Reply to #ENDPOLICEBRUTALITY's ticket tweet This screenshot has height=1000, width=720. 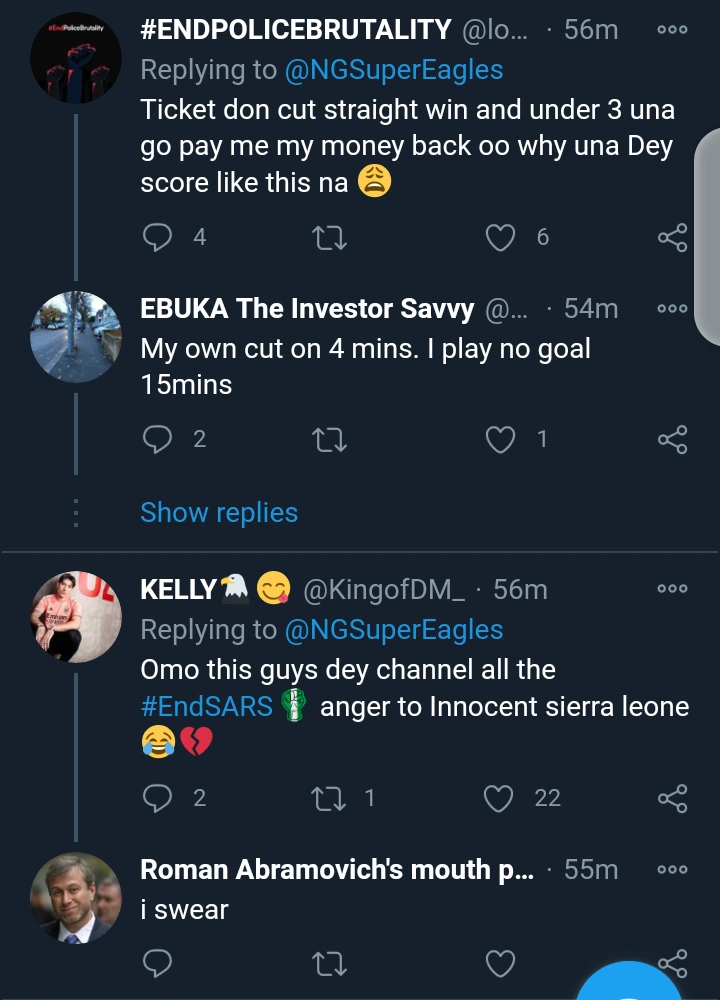pyautogui.click(x=159, y=237)
